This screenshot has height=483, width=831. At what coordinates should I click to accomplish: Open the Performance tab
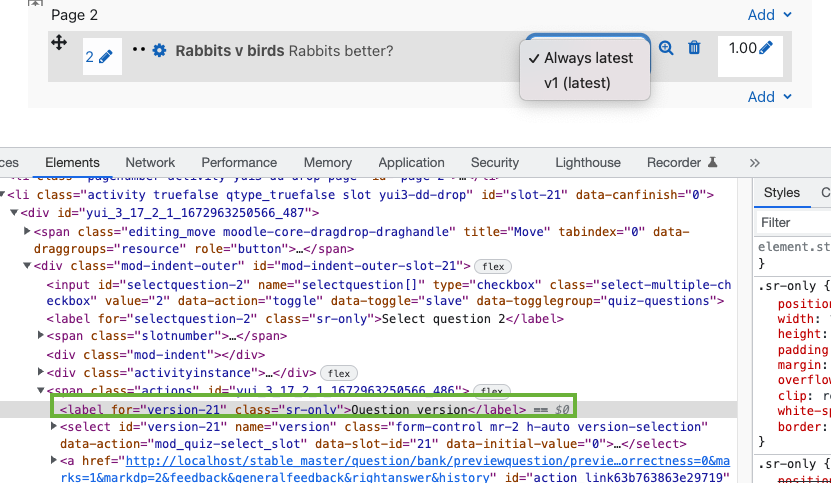[239, 162]
